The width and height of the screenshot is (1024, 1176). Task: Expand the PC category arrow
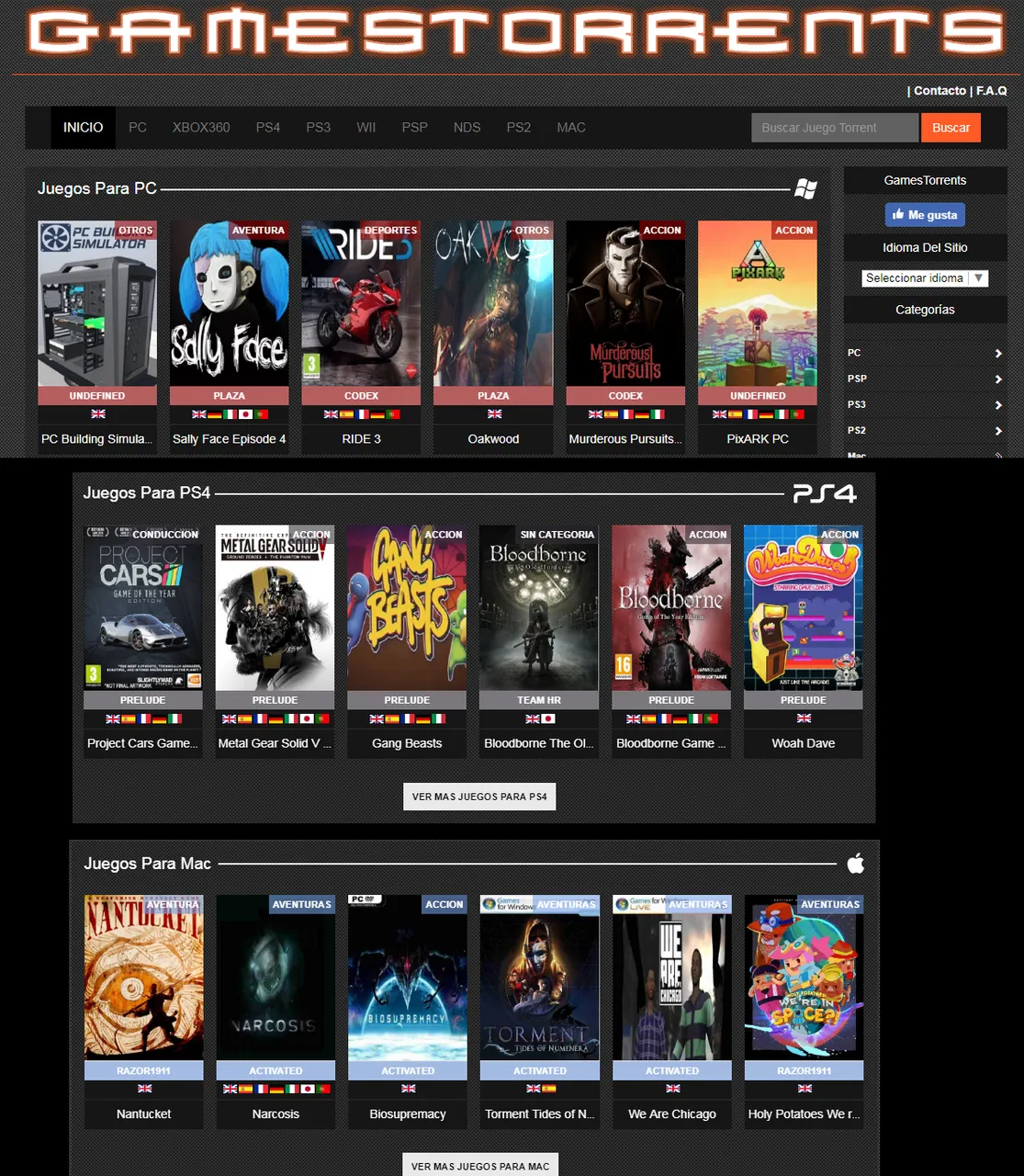pyautogui.click(x=998, y=354)
